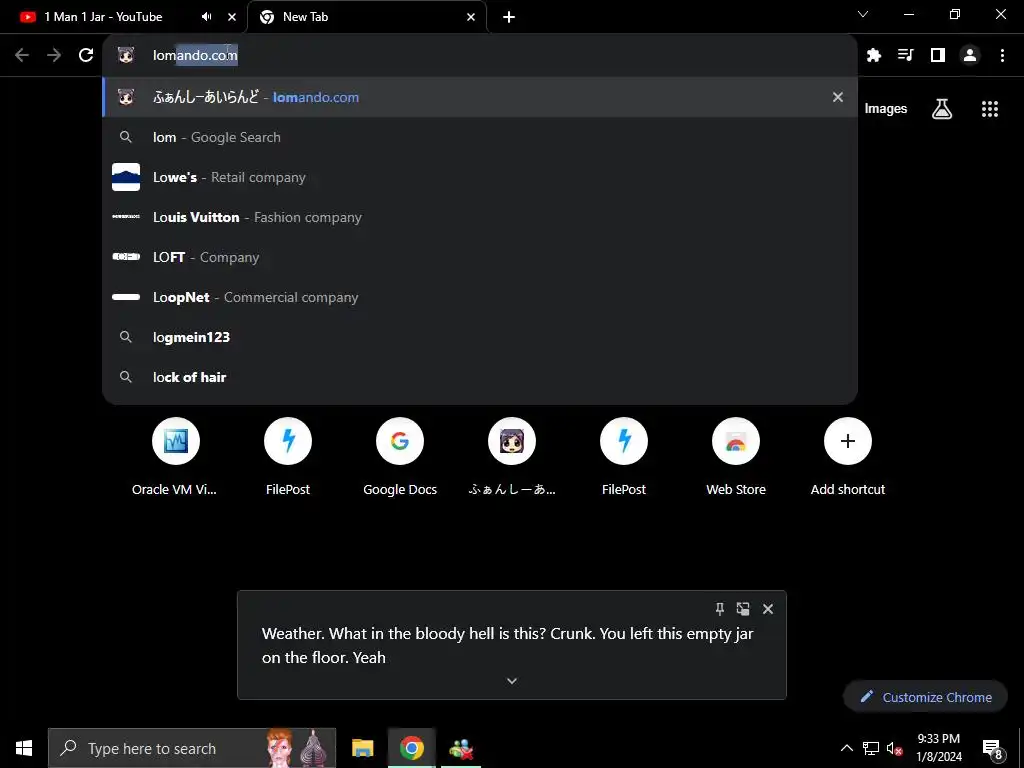Pick the Louis Vuitton suggestion
This screenshot has height=768, width=1024.
480,217
